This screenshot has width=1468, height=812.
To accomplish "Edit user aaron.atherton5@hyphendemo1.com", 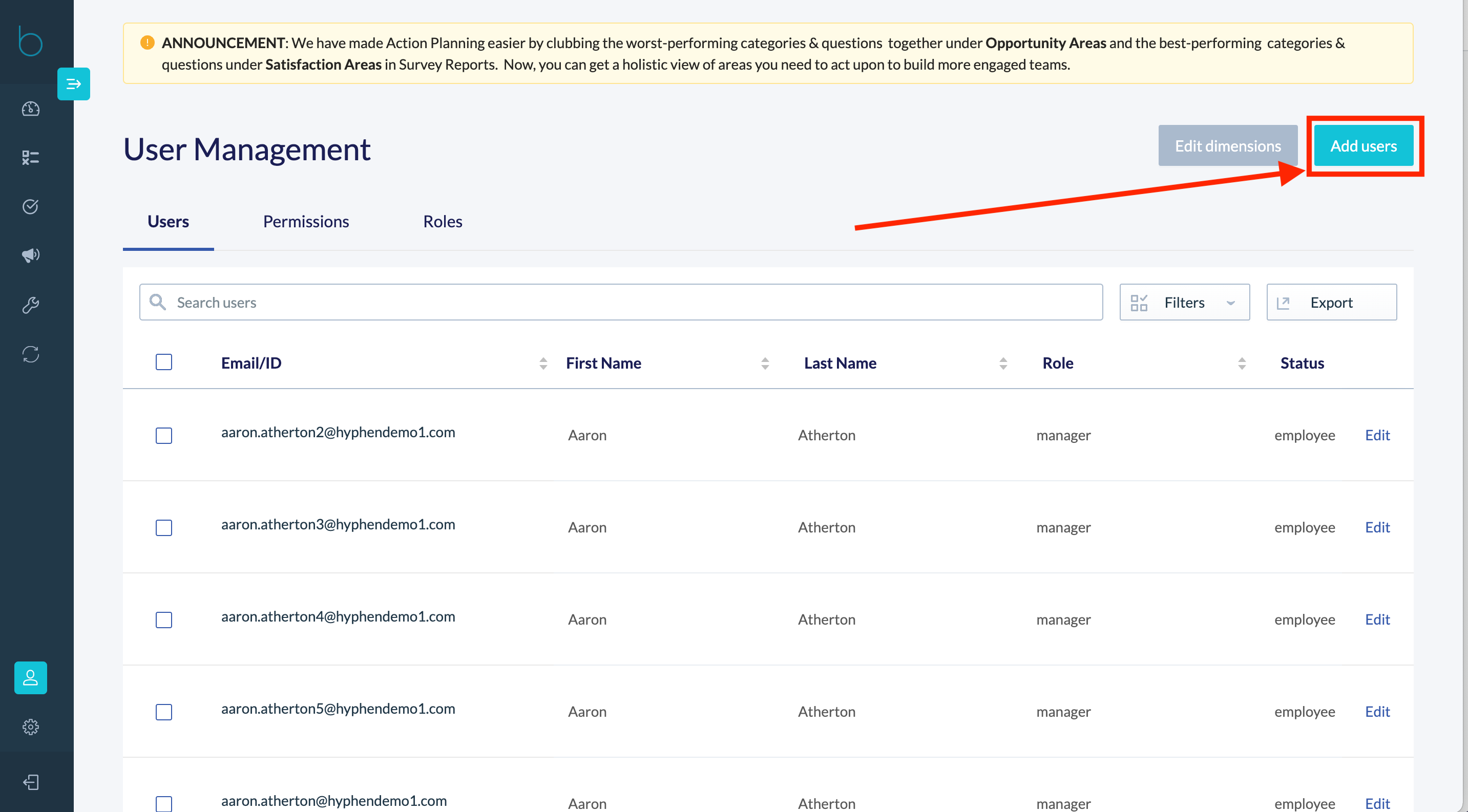I will point(1377,712).
